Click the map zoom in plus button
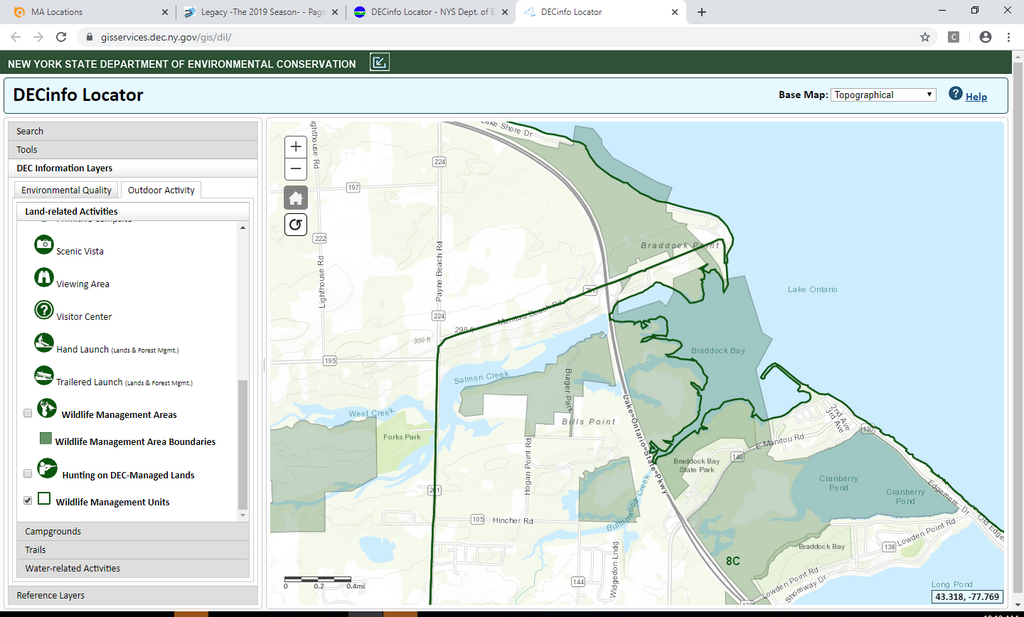Screen dimensions: 1024x617 tap(295, 146)
